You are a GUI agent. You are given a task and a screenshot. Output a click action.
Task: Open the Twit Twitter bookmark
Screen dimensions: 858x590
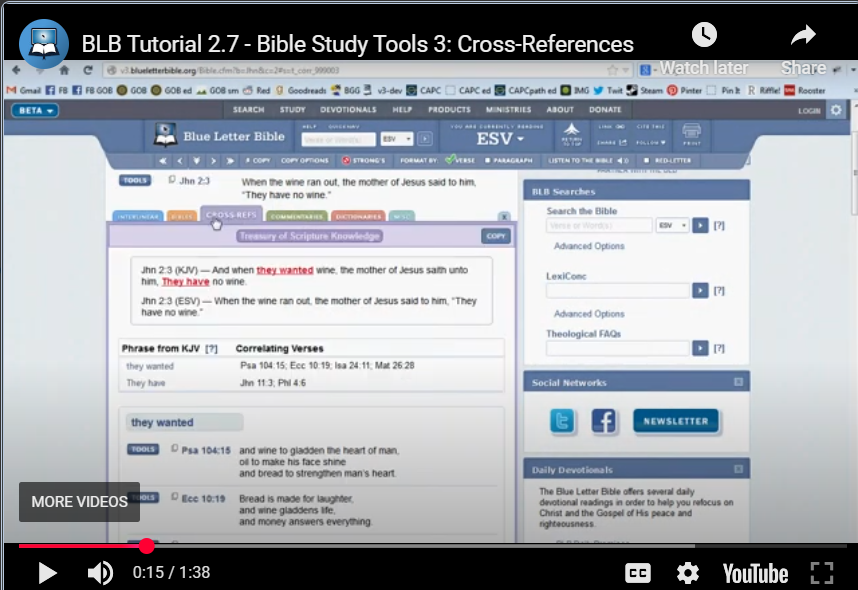(608, 90)
